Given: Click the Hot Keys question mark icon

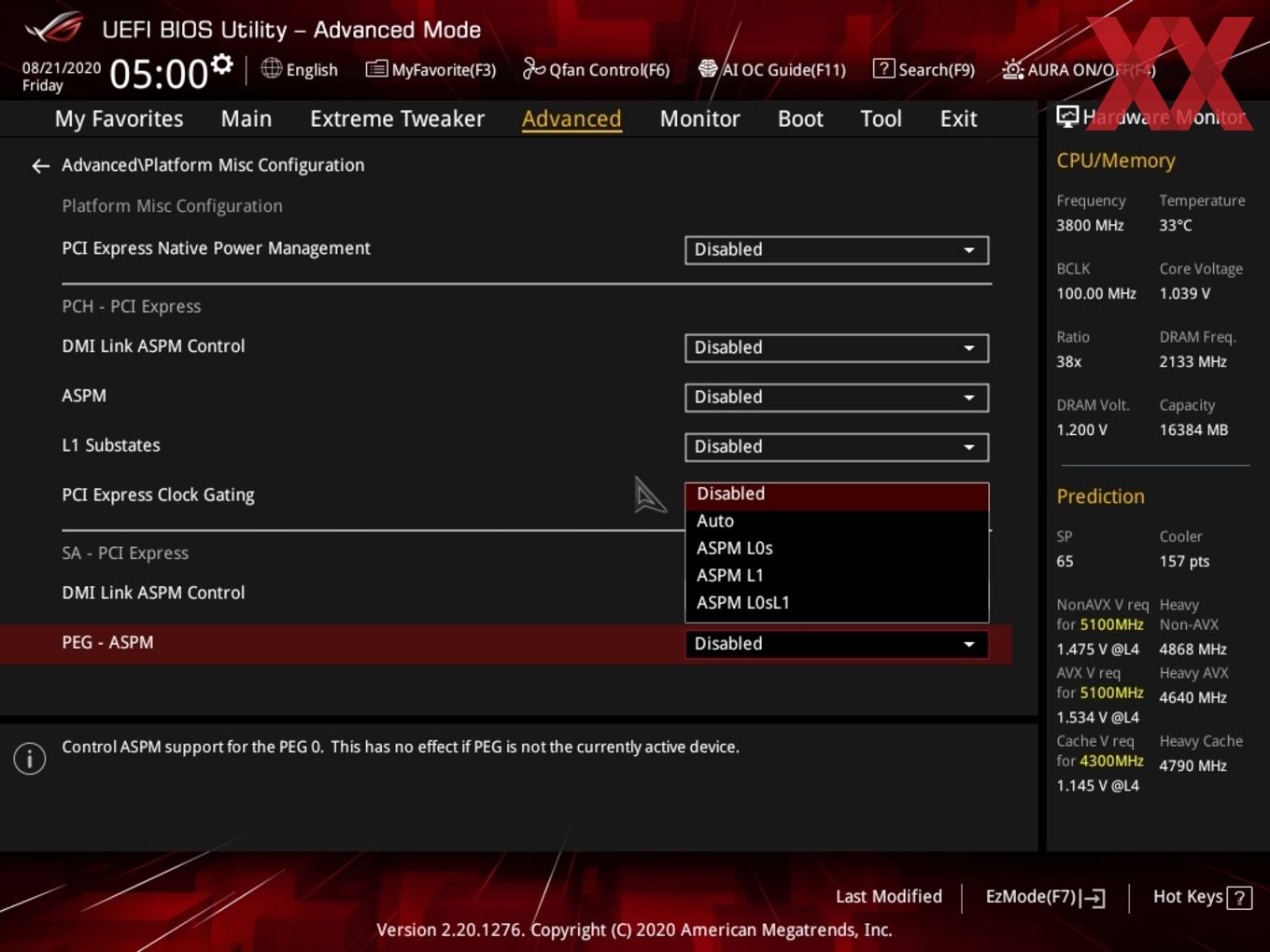Looking at the screenshot, I should pyautogui.click(x=1239, y=898).
